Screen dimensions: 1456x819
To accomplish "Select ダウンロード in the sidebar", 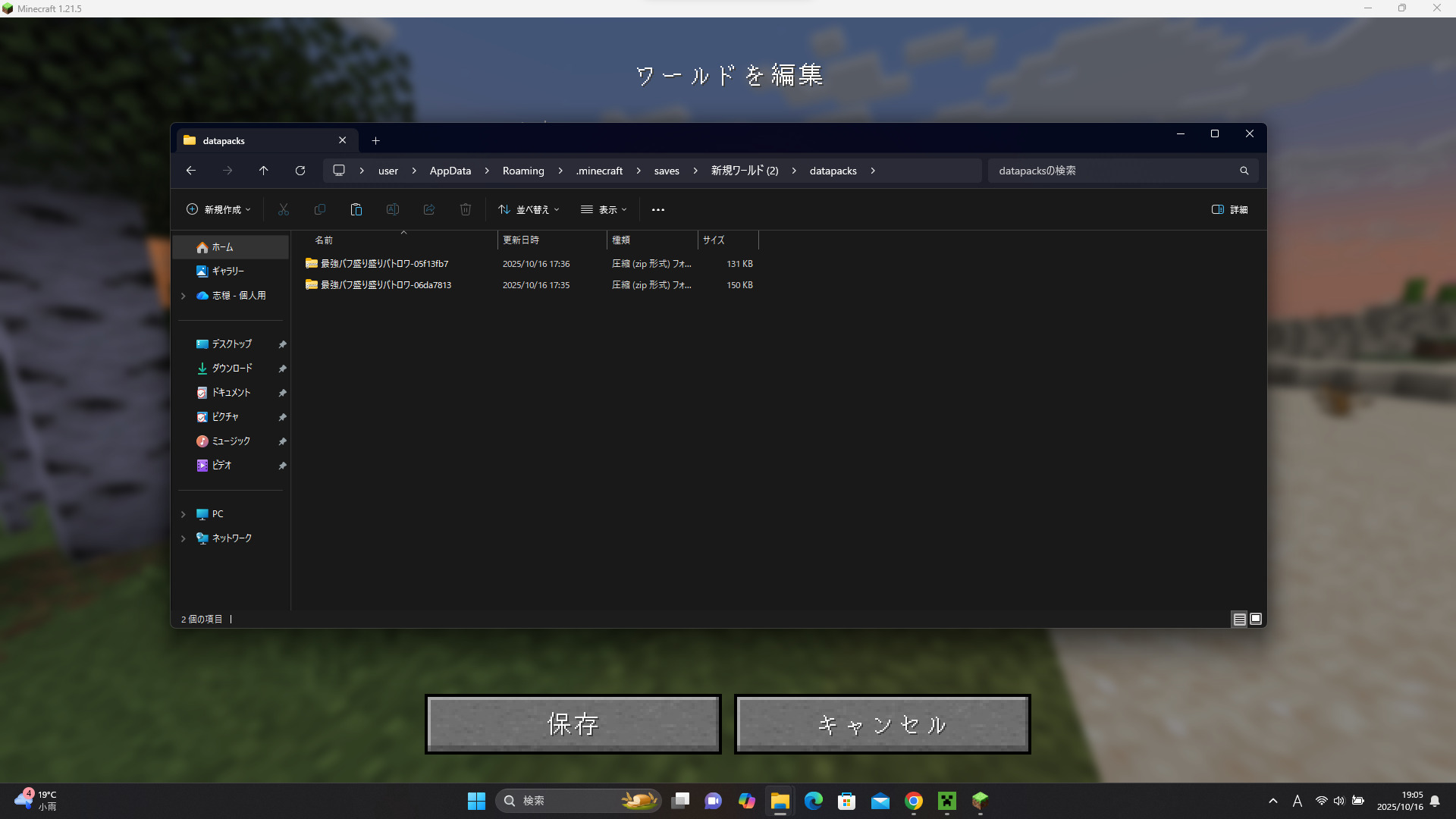I will click(231, 368).
